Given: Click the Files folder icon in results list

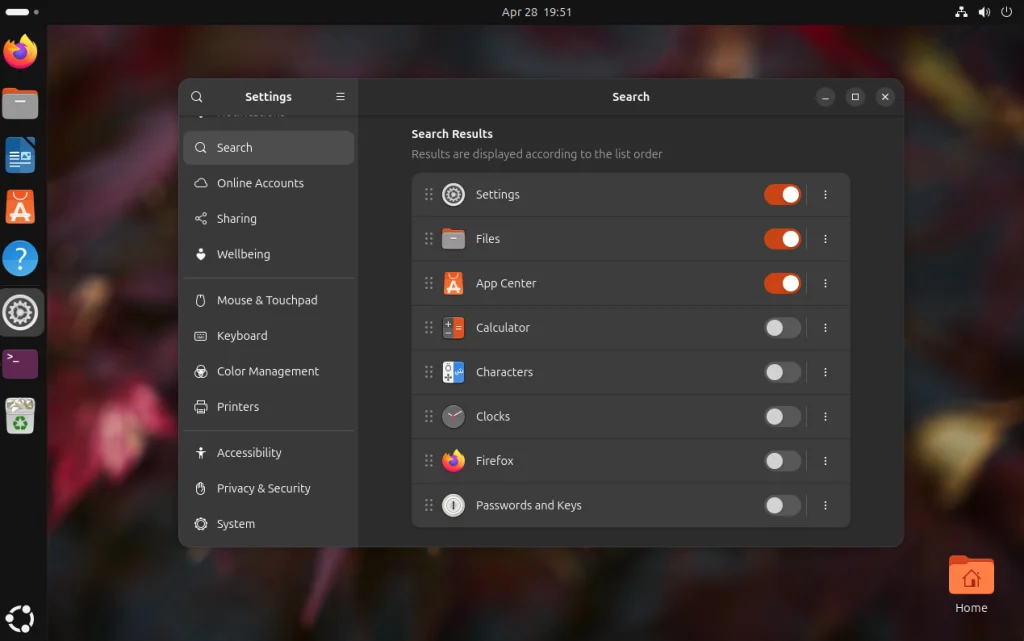Looking at the screenshot, I should [x=453, y=239].
